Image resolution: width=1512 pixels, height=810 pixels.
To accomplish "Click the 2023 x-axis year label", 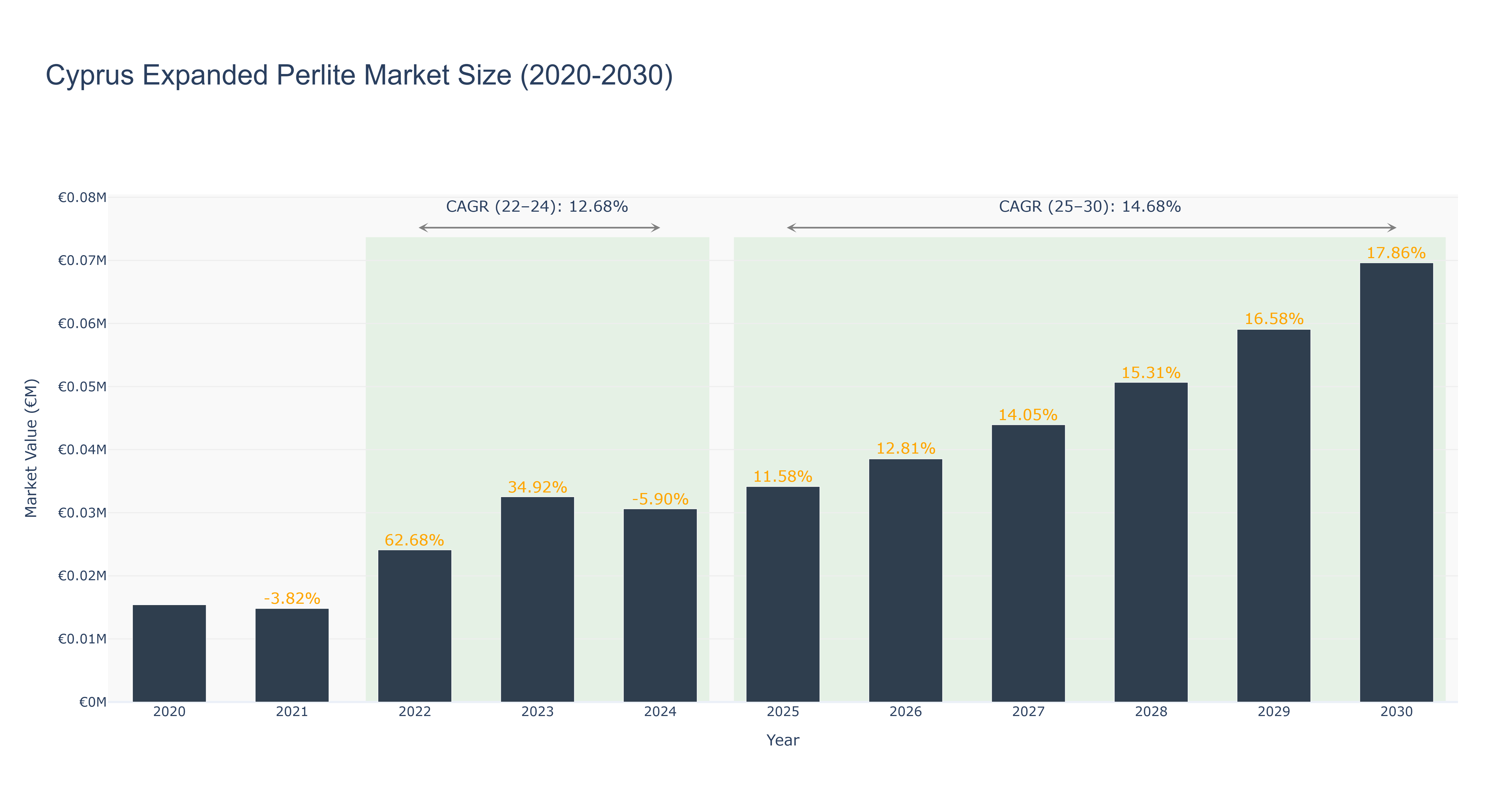I will 537,712.
